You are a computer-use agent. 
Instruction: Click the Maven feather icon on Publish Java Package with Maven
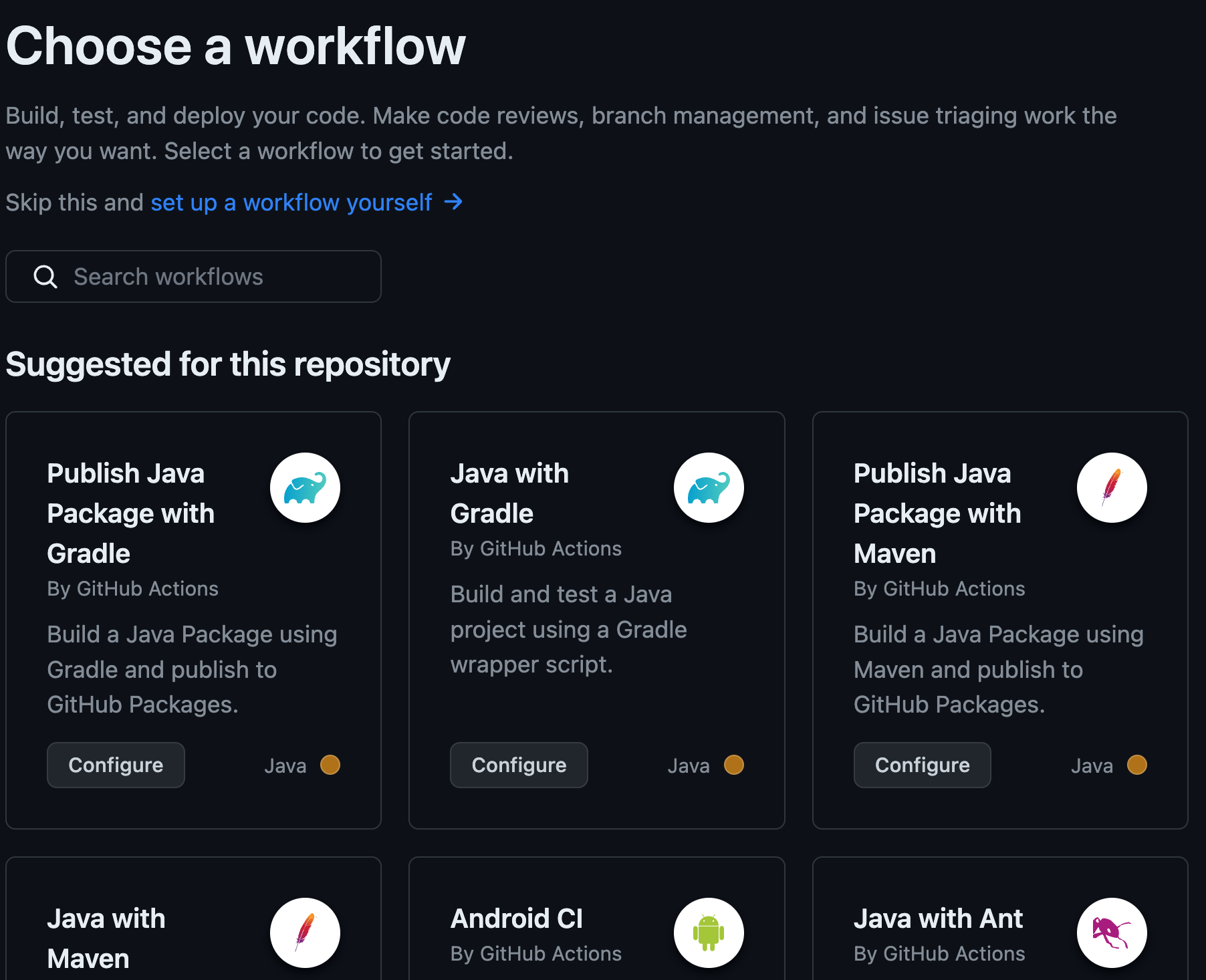point(1112,488)
